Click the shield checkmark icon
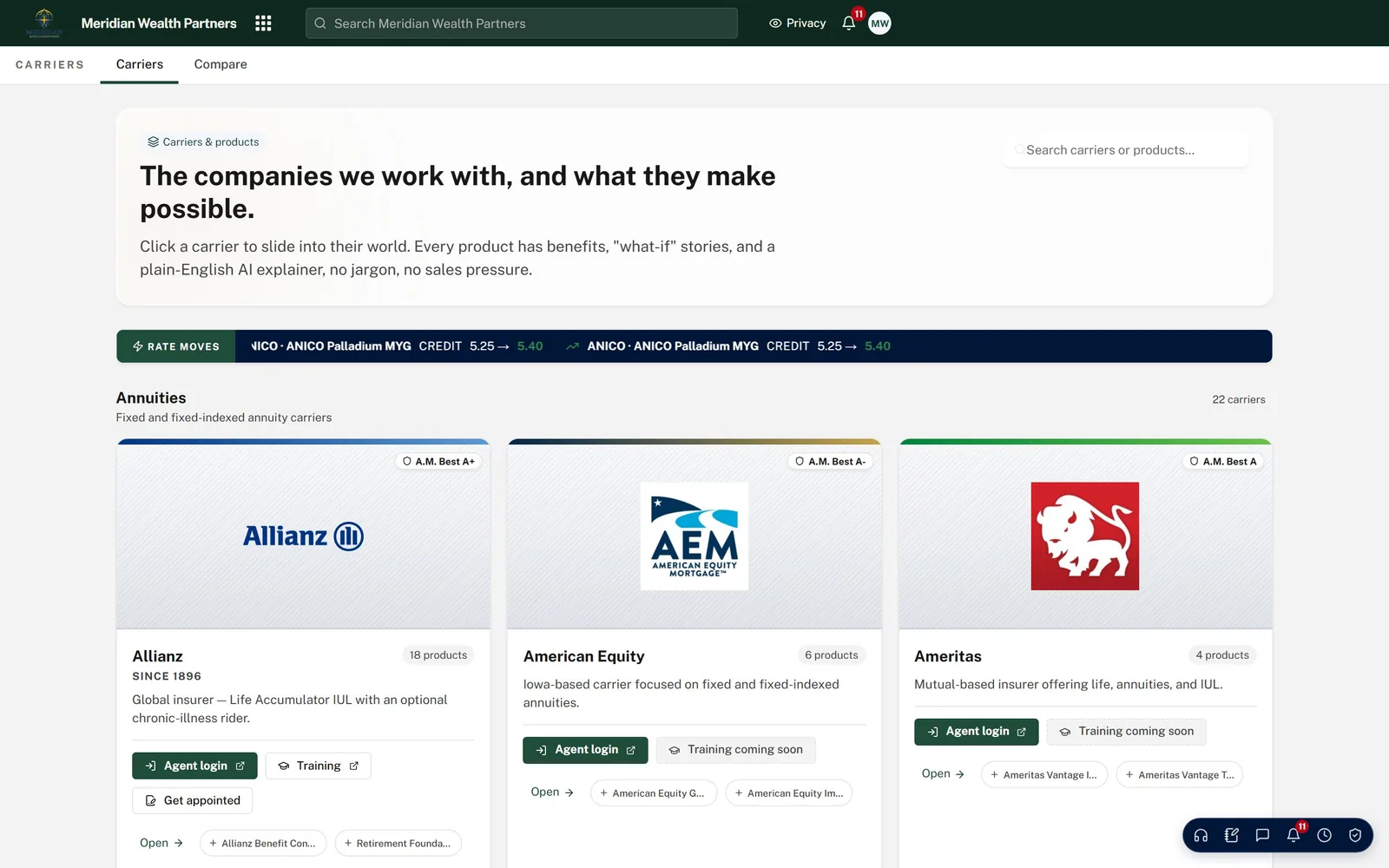 point(1355,835)
